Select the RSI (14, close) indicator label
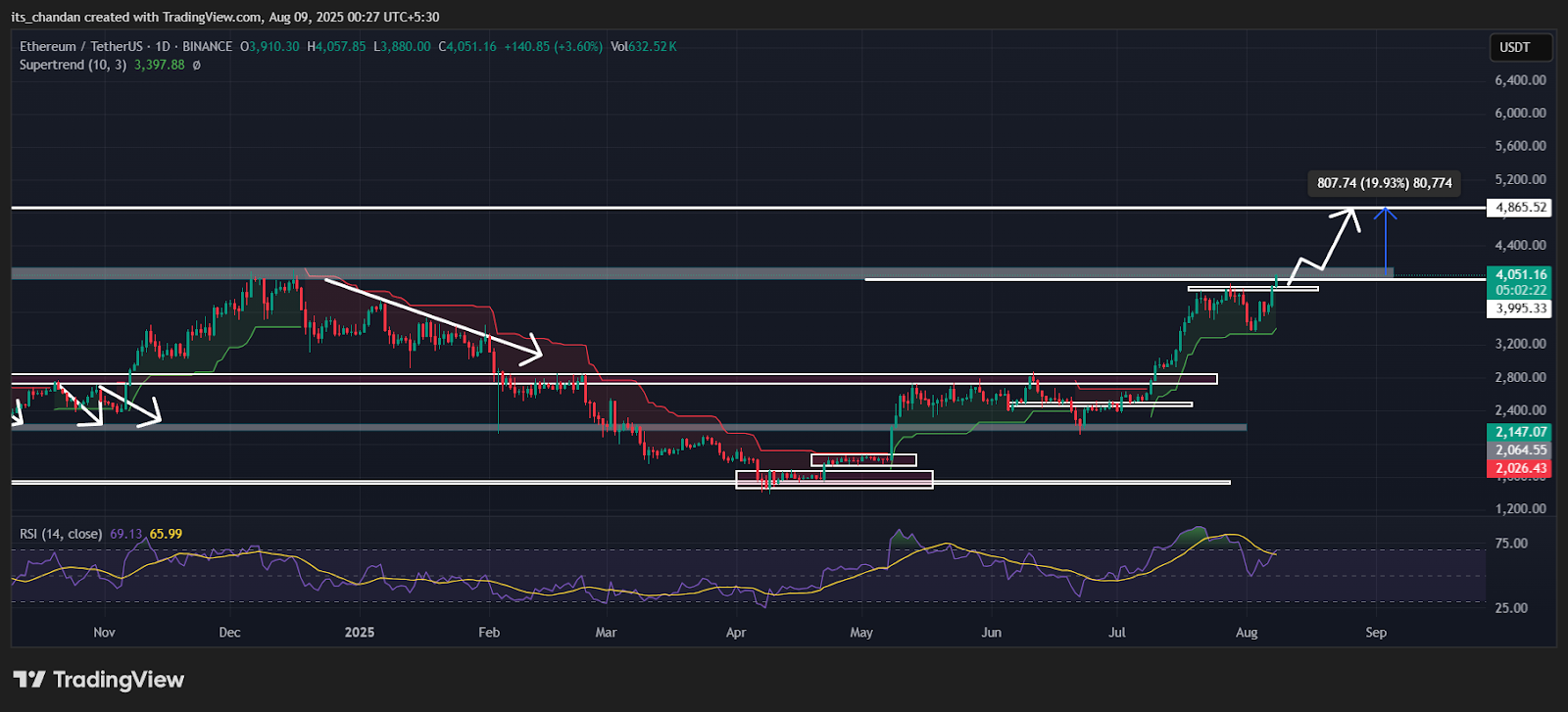 pyautogui.click(x=61, y=534)
